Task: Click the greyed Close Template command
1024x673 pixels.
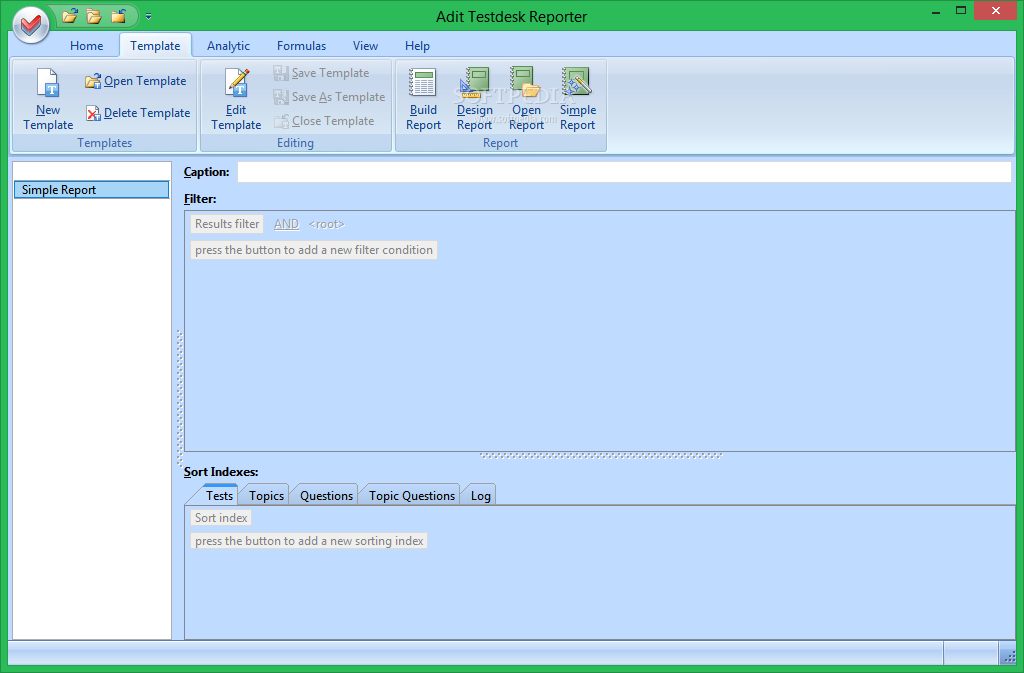Action: coord(324,121)
